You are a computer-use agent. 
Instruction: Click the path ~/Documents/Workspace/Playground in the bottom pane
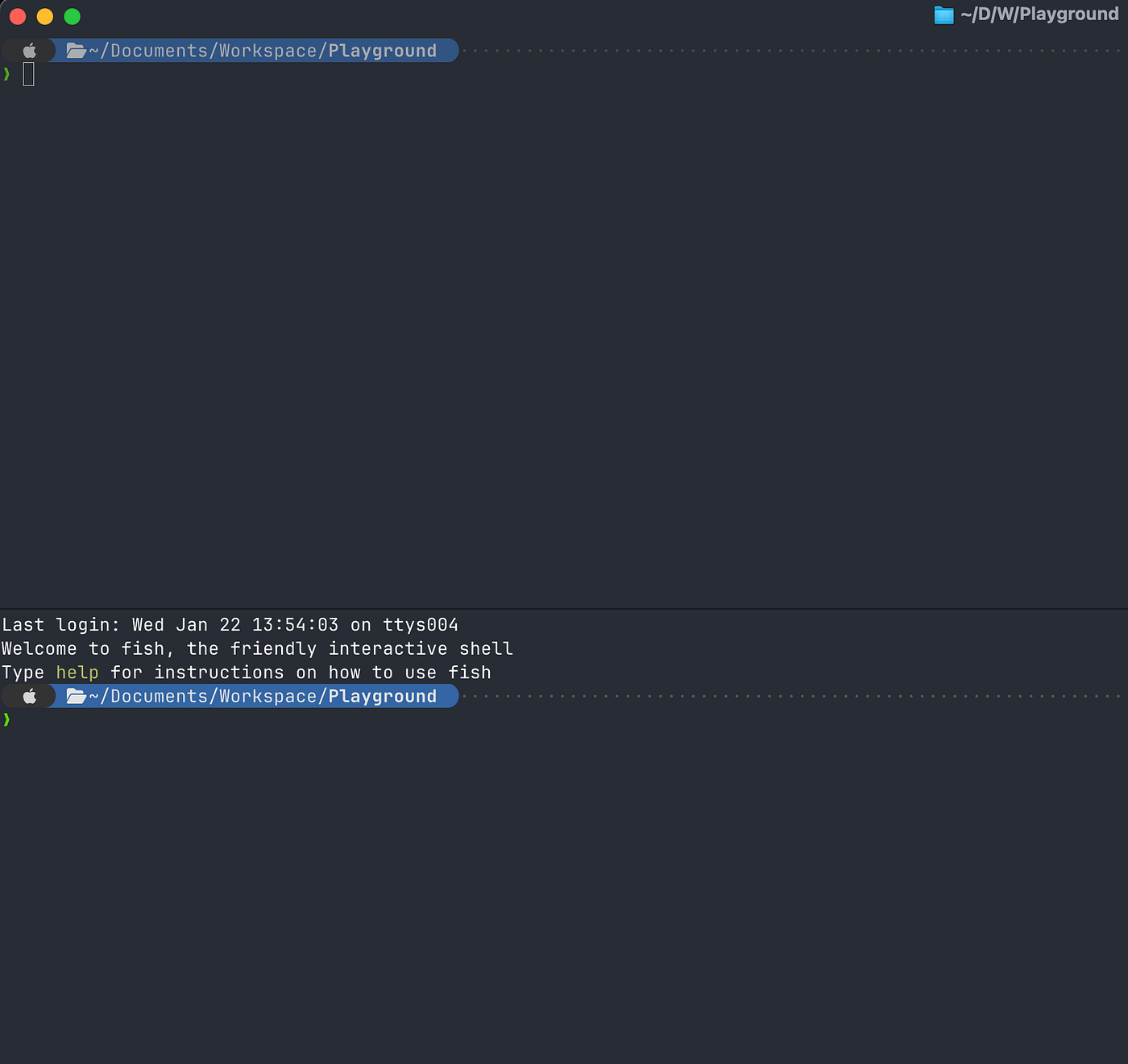point(263,696)
